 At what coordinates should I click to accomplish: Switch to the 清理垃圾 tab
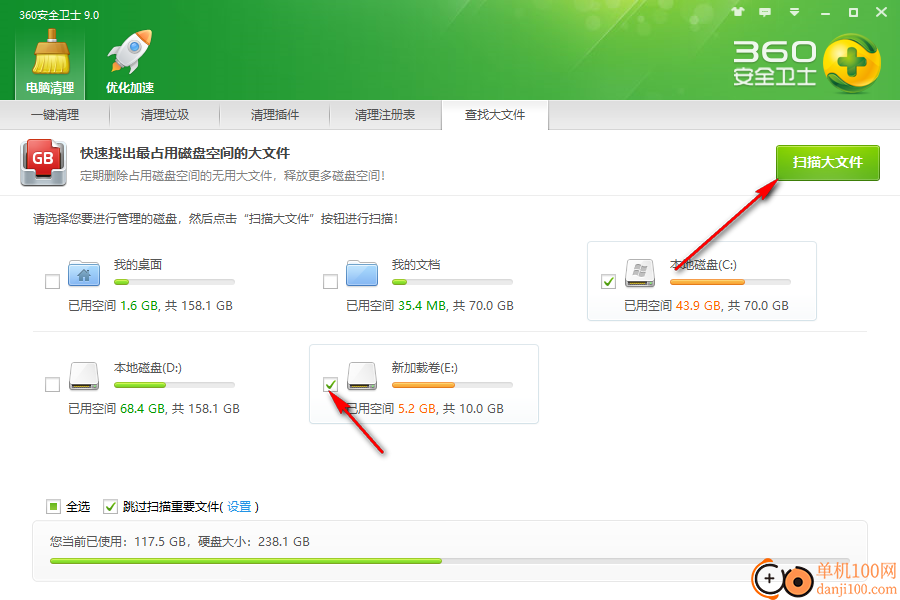(x=165, y=115)
